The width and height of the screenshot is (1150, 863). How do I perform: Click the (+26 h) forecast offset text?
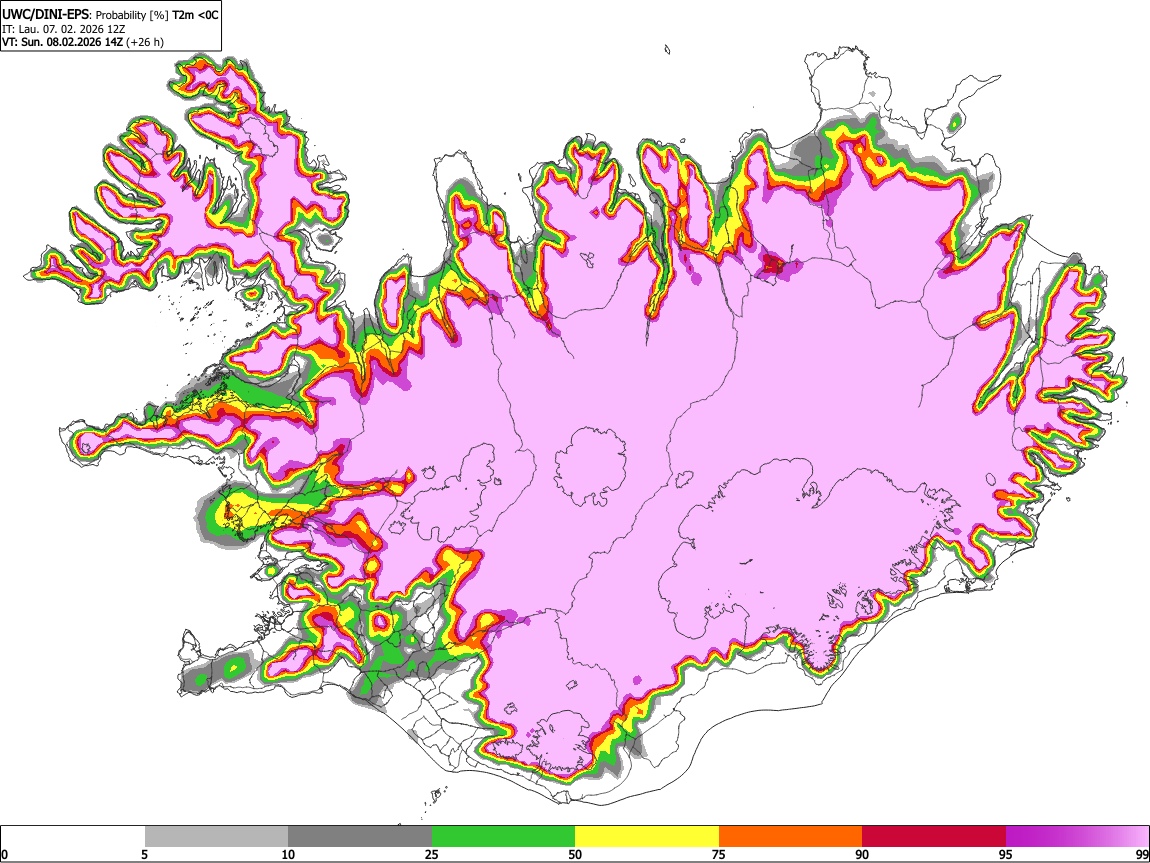pos(145,42)
